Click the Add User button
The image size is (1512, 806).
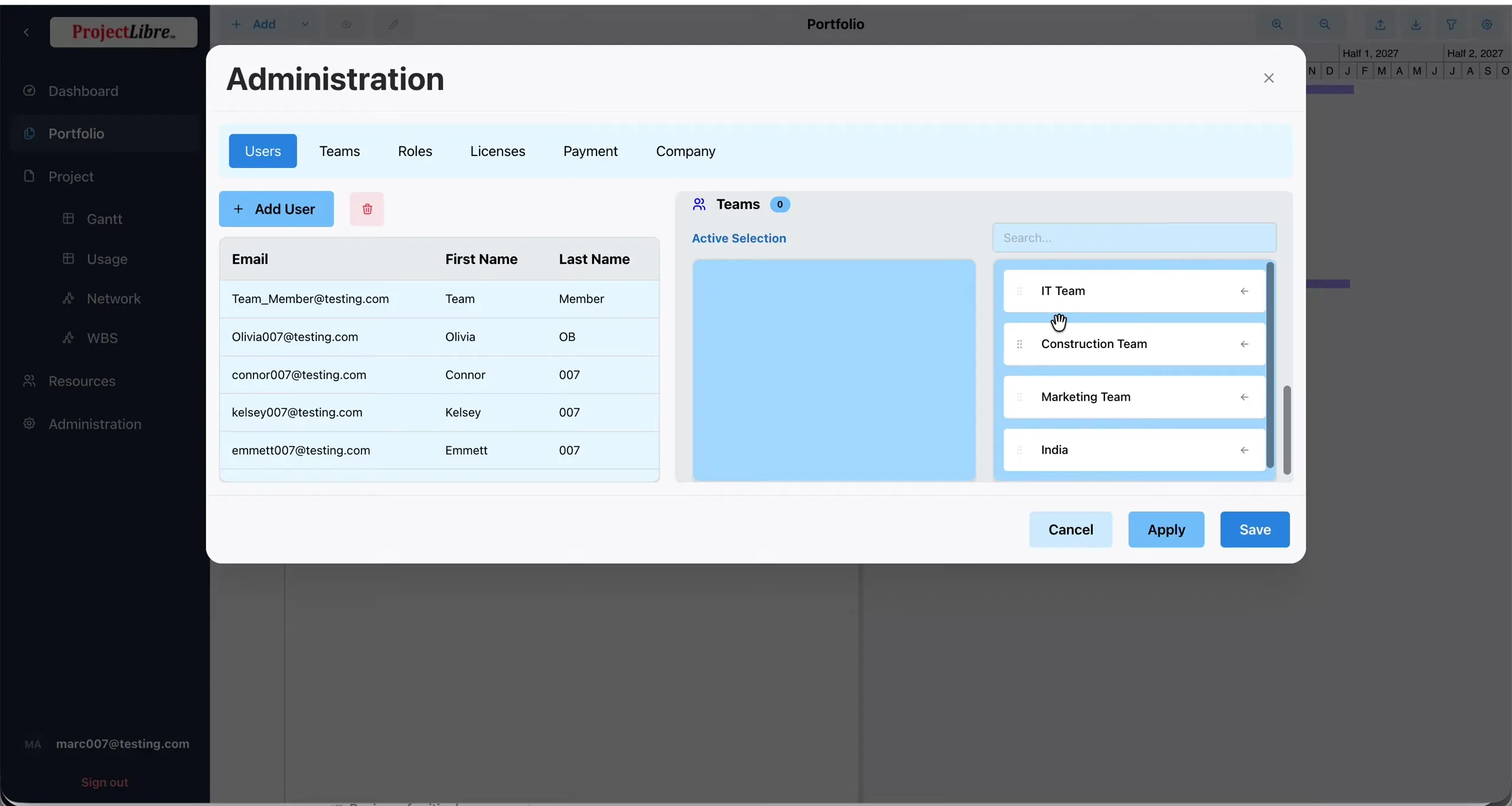276,209
